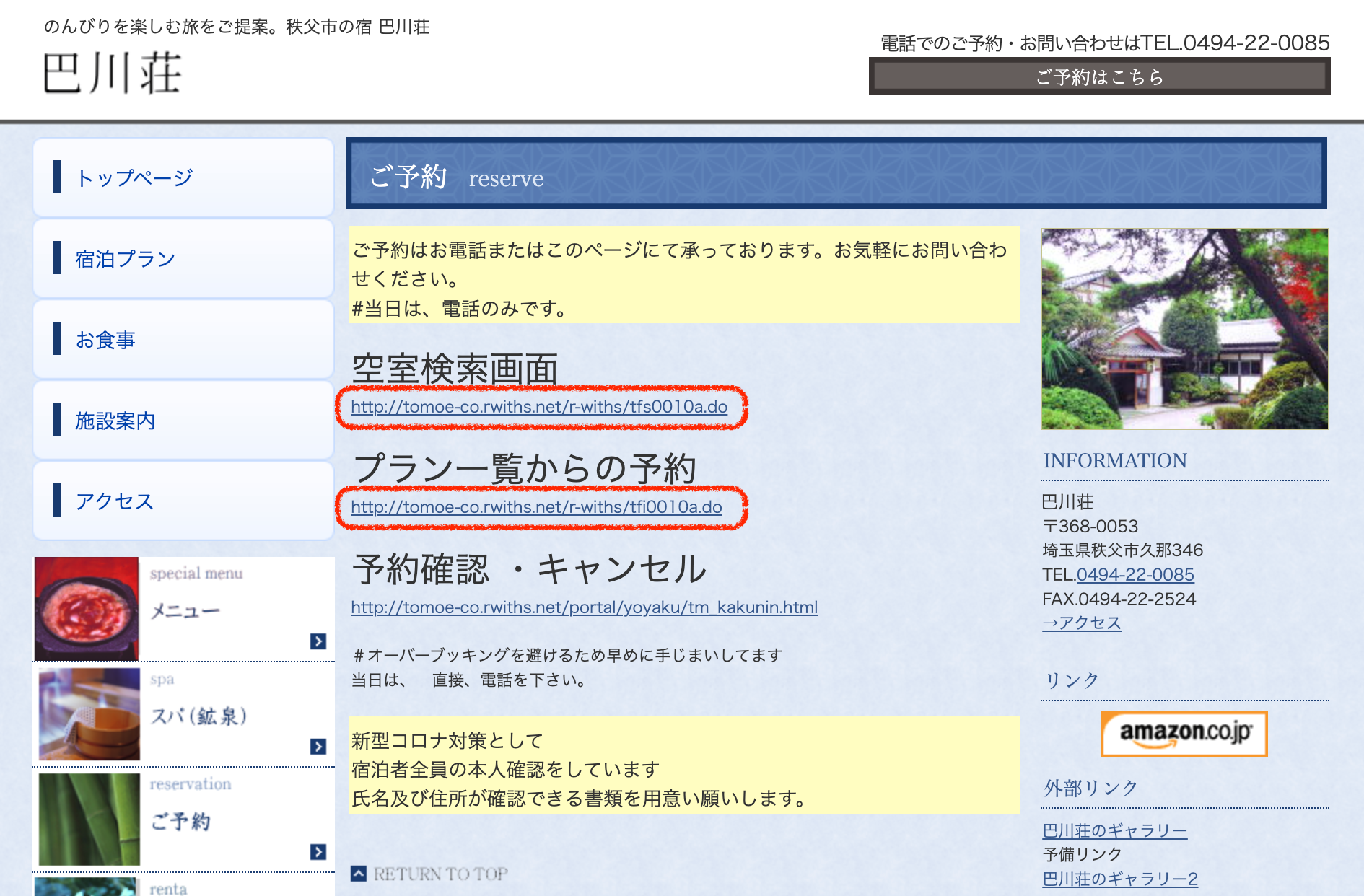
Task: Click the RETURN TO TOP arrow icon
Action: (x=359, y=874)
